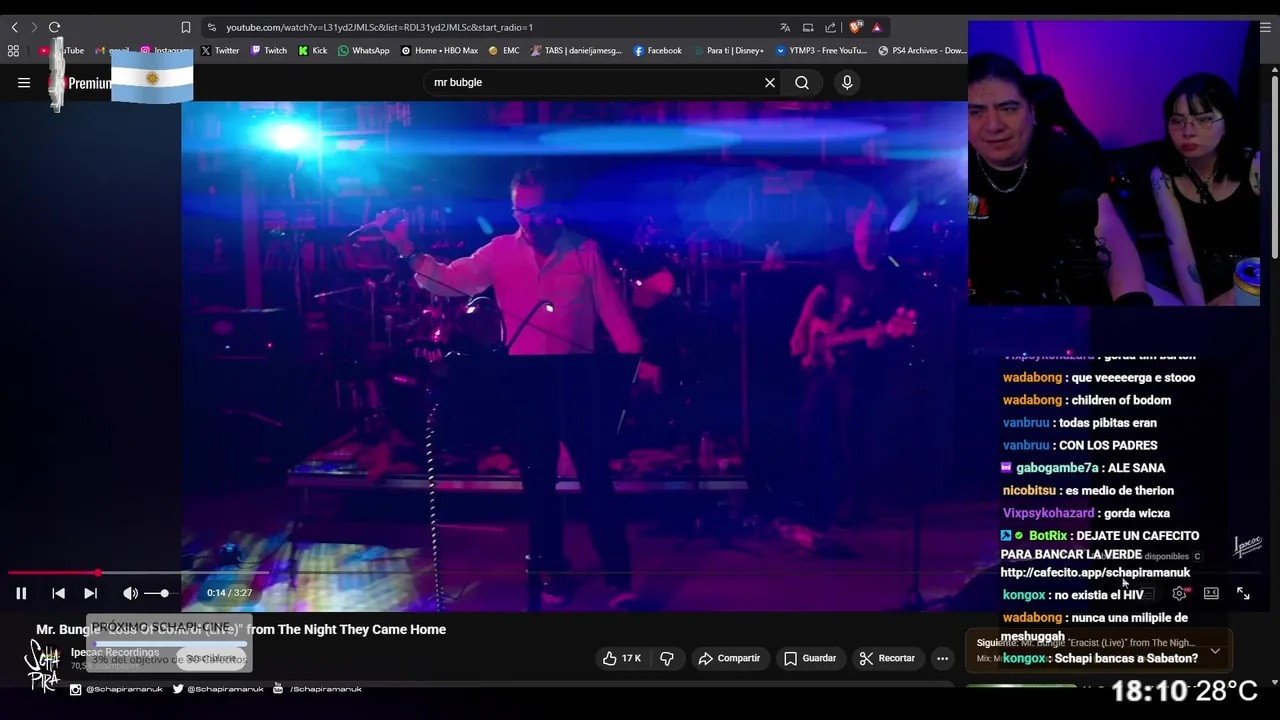Bookmark this page via bookmark icon
This screenshot has height=720, width=1280.
(186, 27)
